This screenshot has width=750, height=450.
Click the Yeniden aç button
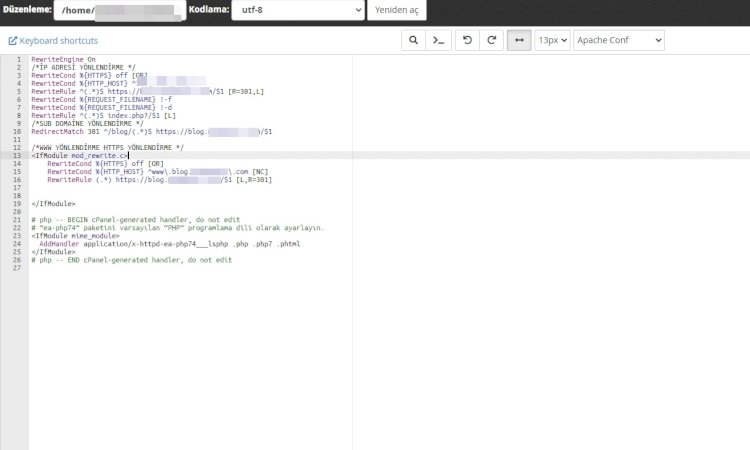pos(397,10)
